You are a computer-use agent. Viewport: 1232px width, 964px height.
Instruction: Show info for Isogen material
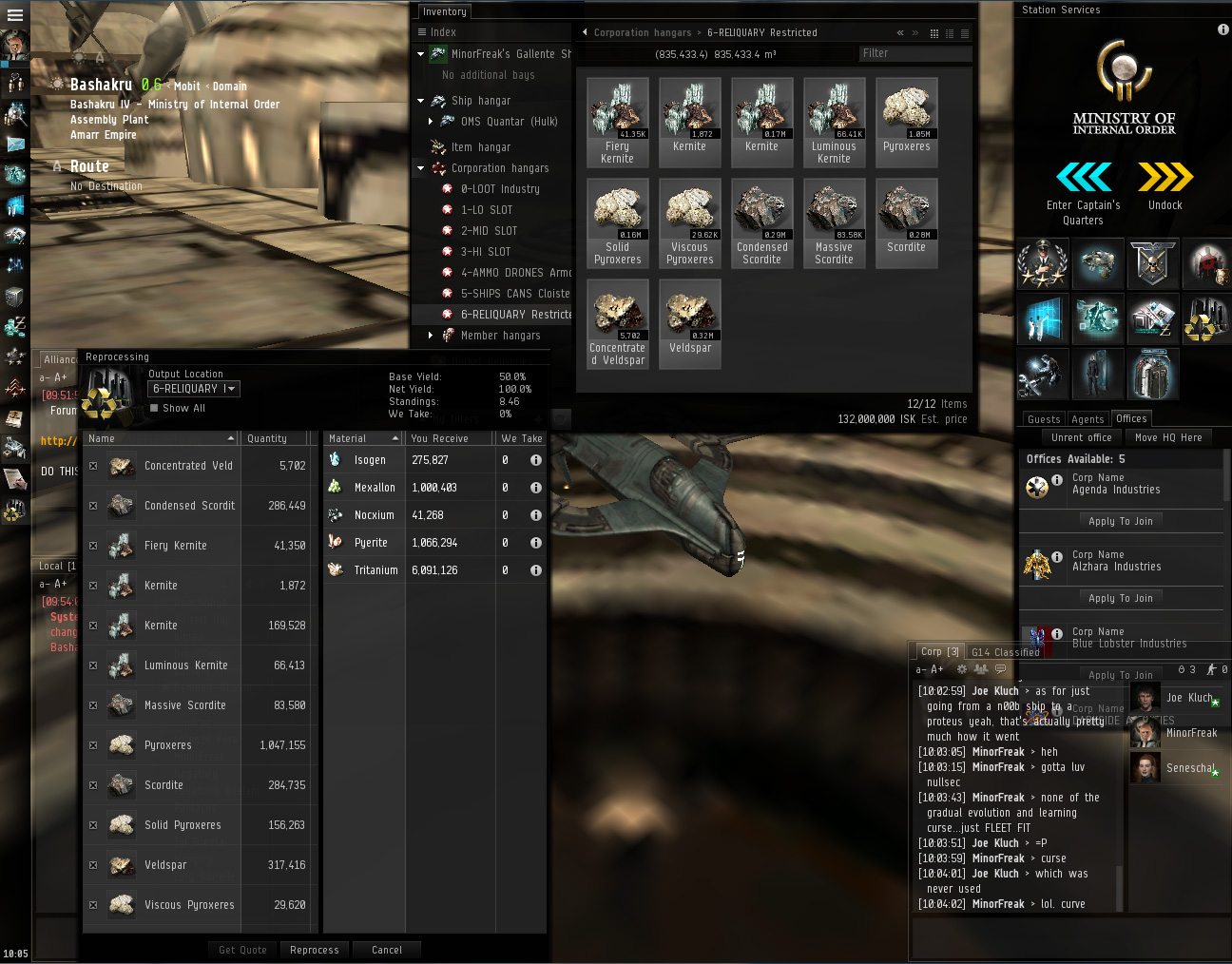coord(536,460)
